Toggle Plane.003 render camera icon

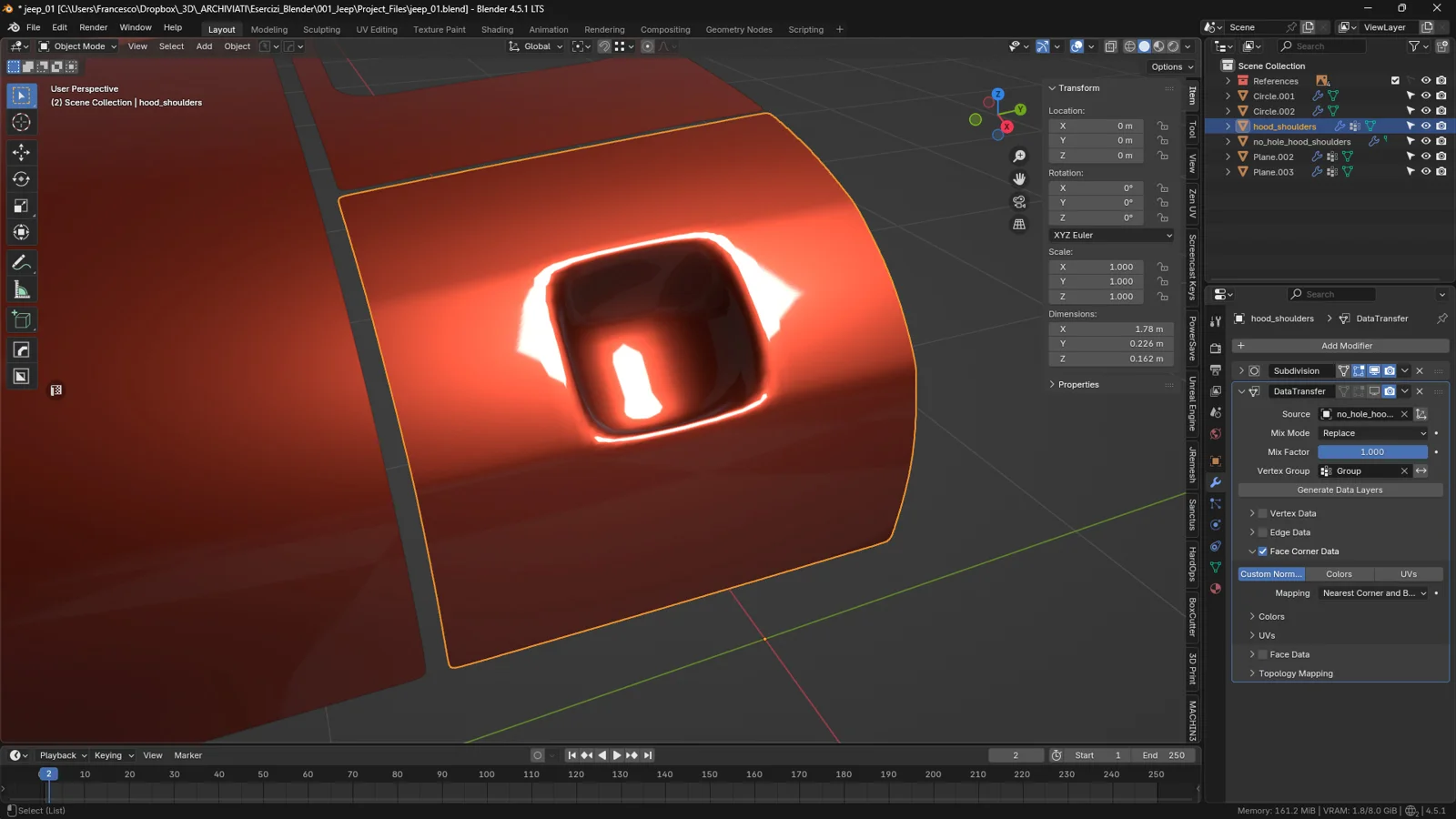1441,171
